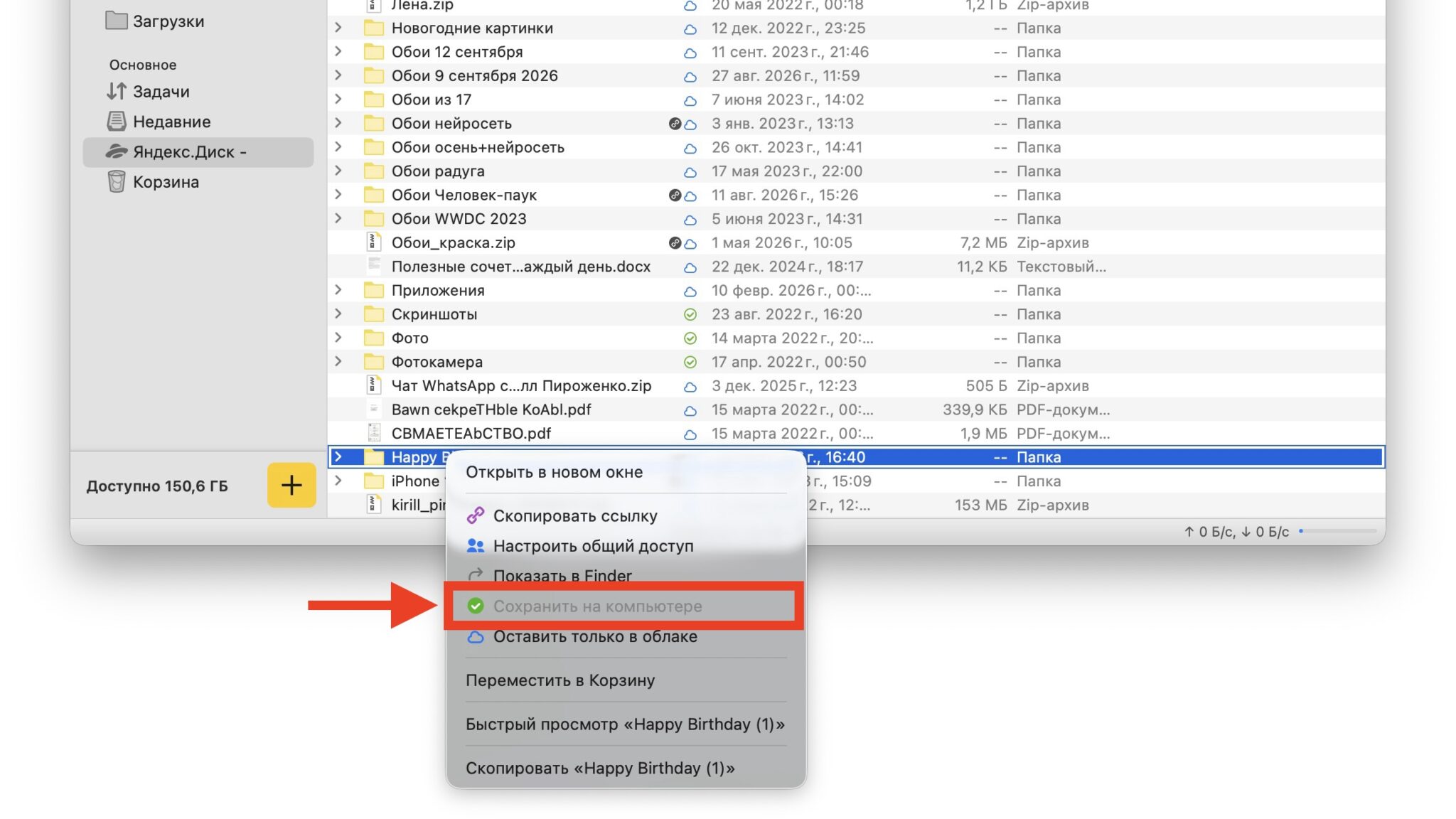Click the transfer progress bar in status bar
Screen dimensions: 1456x819
(1337, 531)
